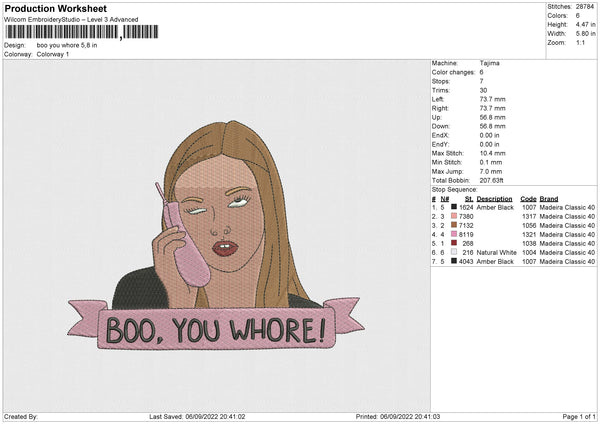Select the Max Stitch value 10.4 mm
600x424 pixels.
pyautogui.click(x=492, y=153)
